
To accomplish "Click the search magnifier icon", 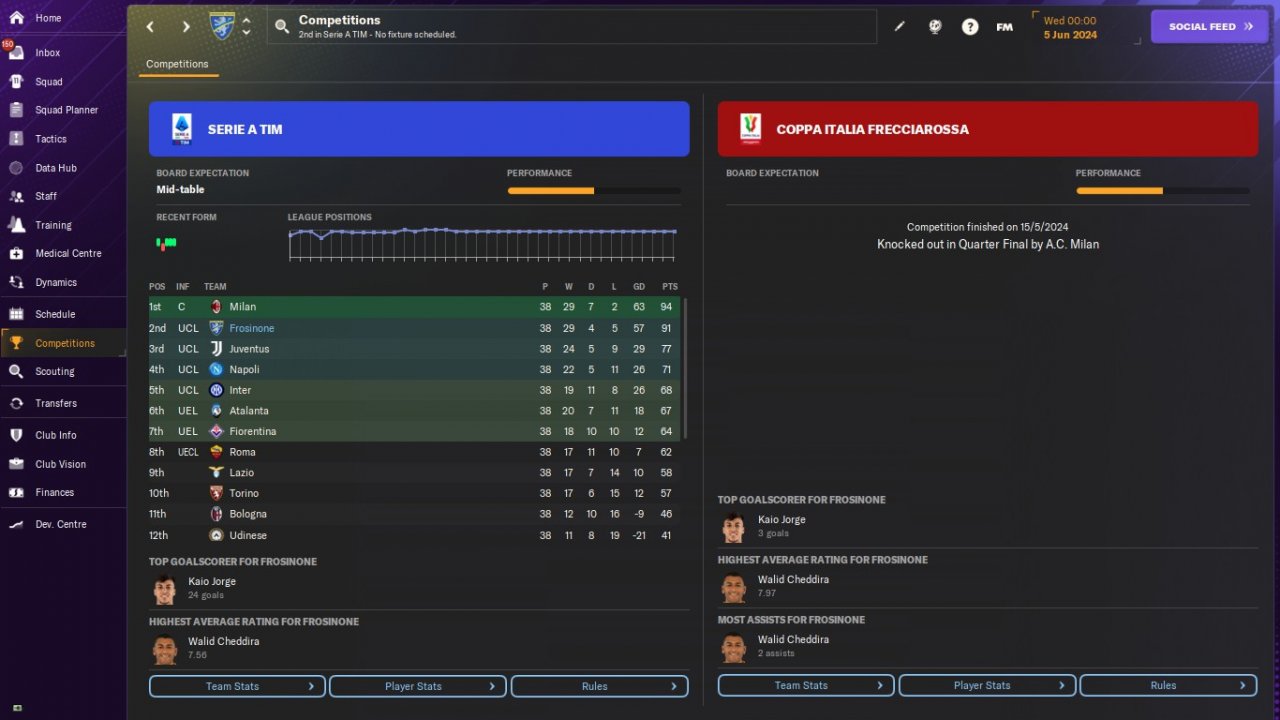I will click(282, 27).
